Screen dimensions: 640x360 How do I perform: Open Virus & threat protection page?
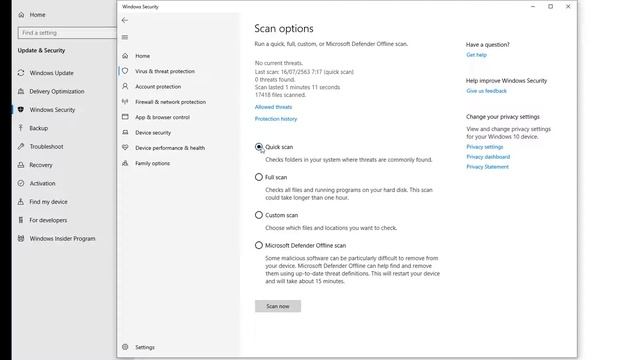coord(165,71)
